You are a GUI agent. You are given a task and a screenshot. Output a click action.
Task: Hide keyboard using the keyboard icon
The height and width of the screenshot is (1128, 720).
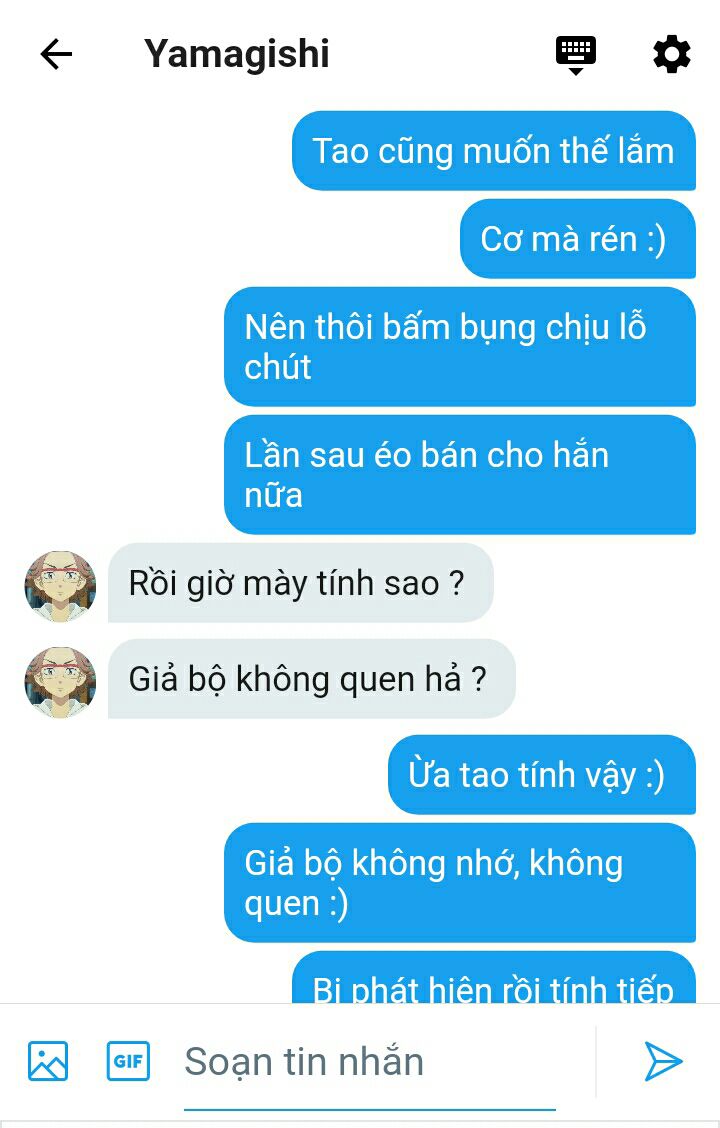click(576, 55)
